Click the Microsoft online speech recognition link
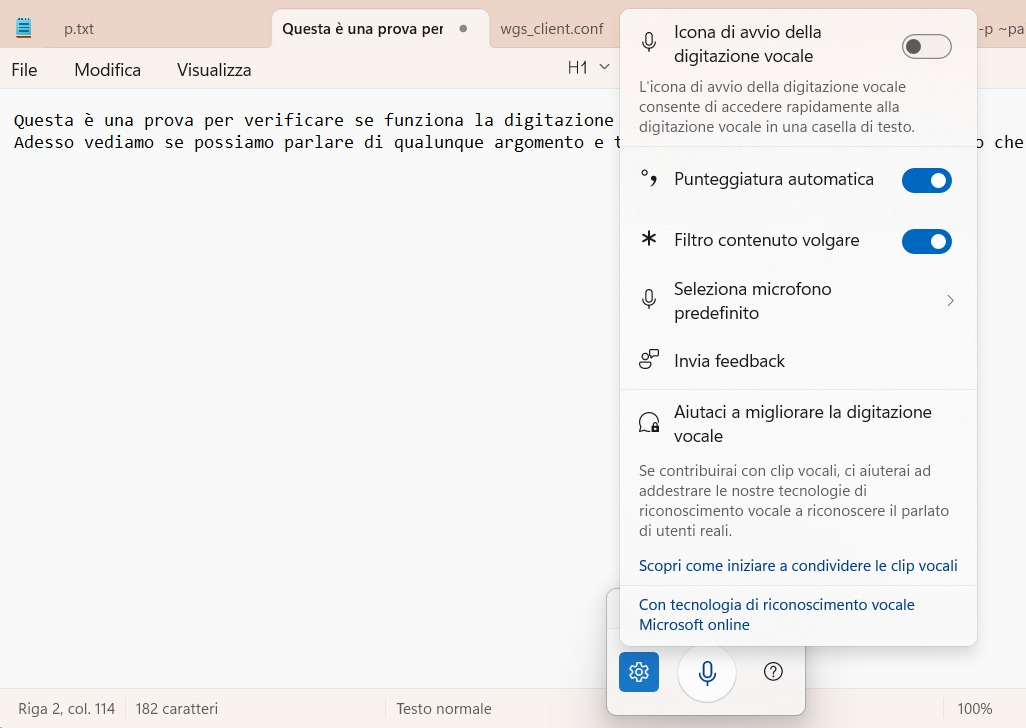This screenshot has width=1026, height=728. point(776,614)
